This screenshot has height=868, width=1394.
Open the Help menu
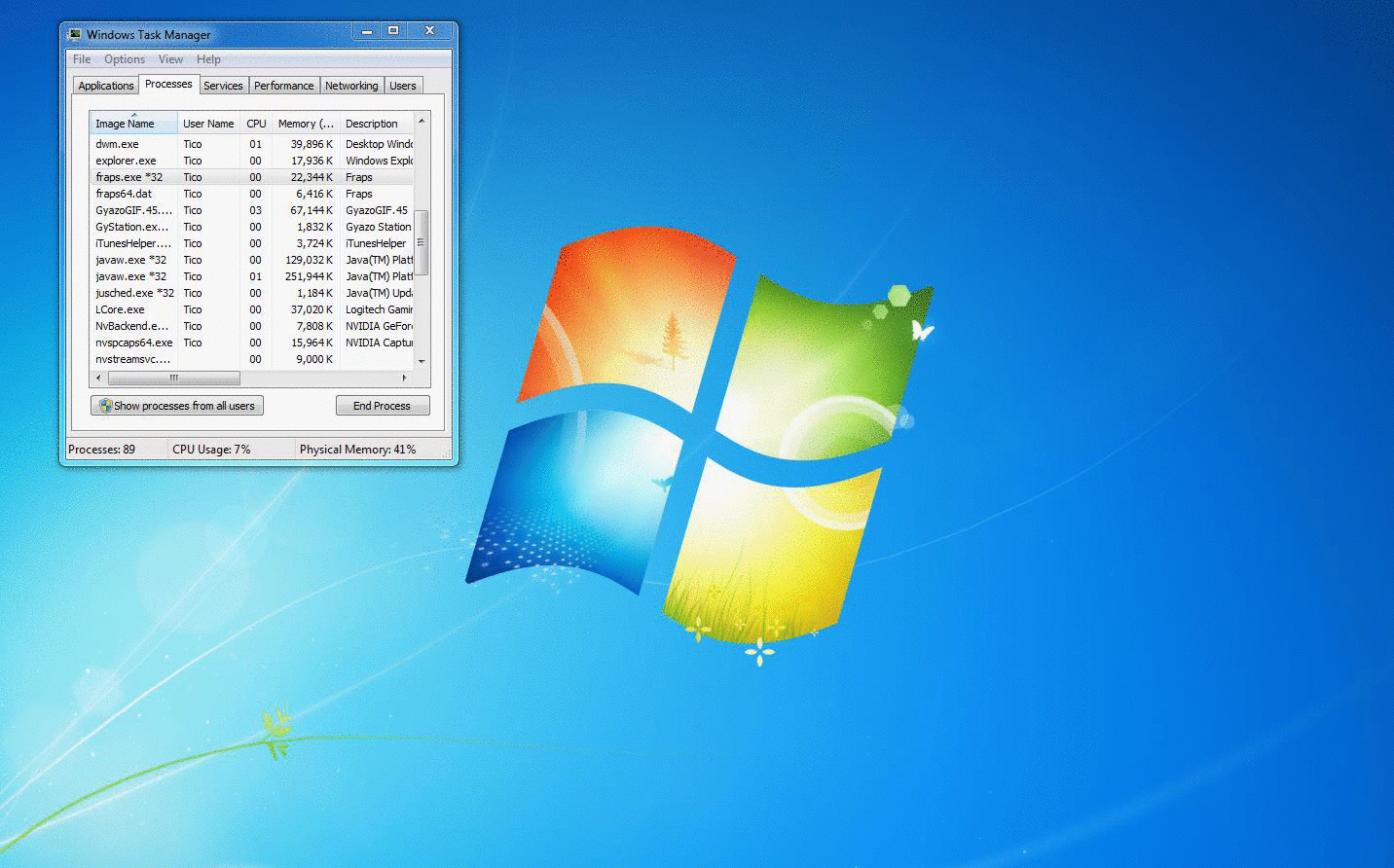(208, 59)
